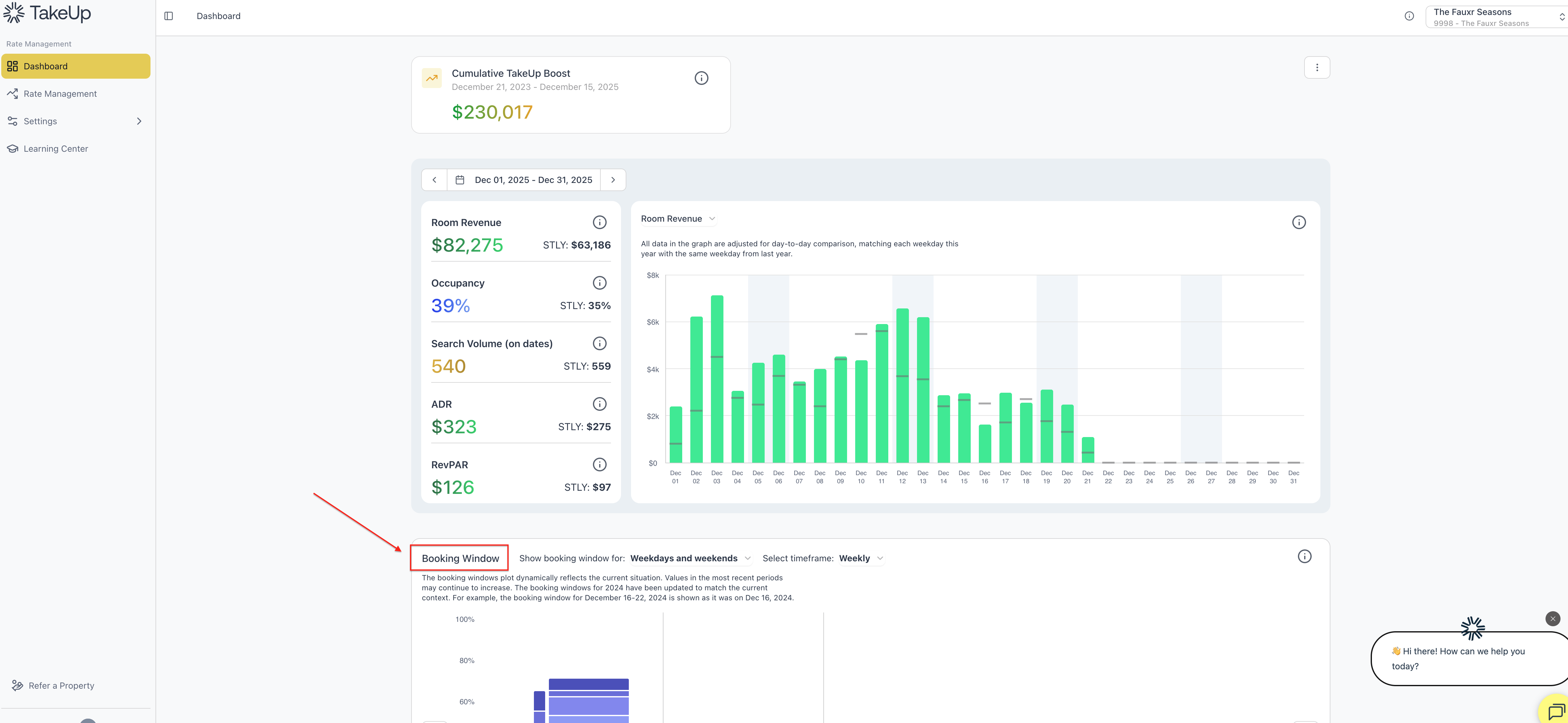Advance to next month with right arrow

[613, 180]
